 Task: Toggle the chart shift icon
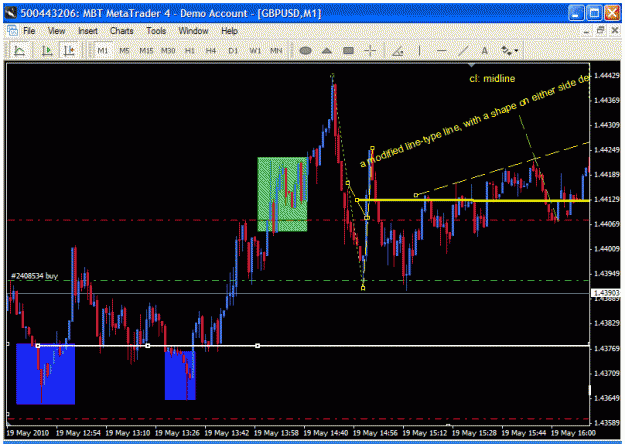pos(69,51)
